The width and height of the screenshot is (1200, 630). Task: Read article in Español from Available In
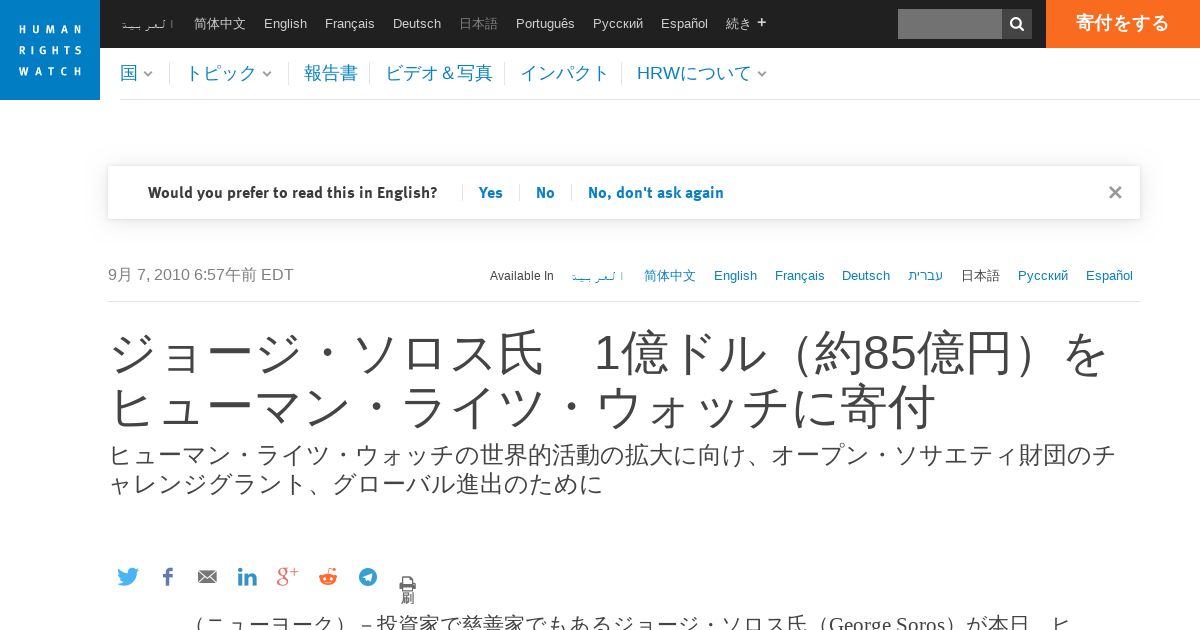tap(1110, 276)
